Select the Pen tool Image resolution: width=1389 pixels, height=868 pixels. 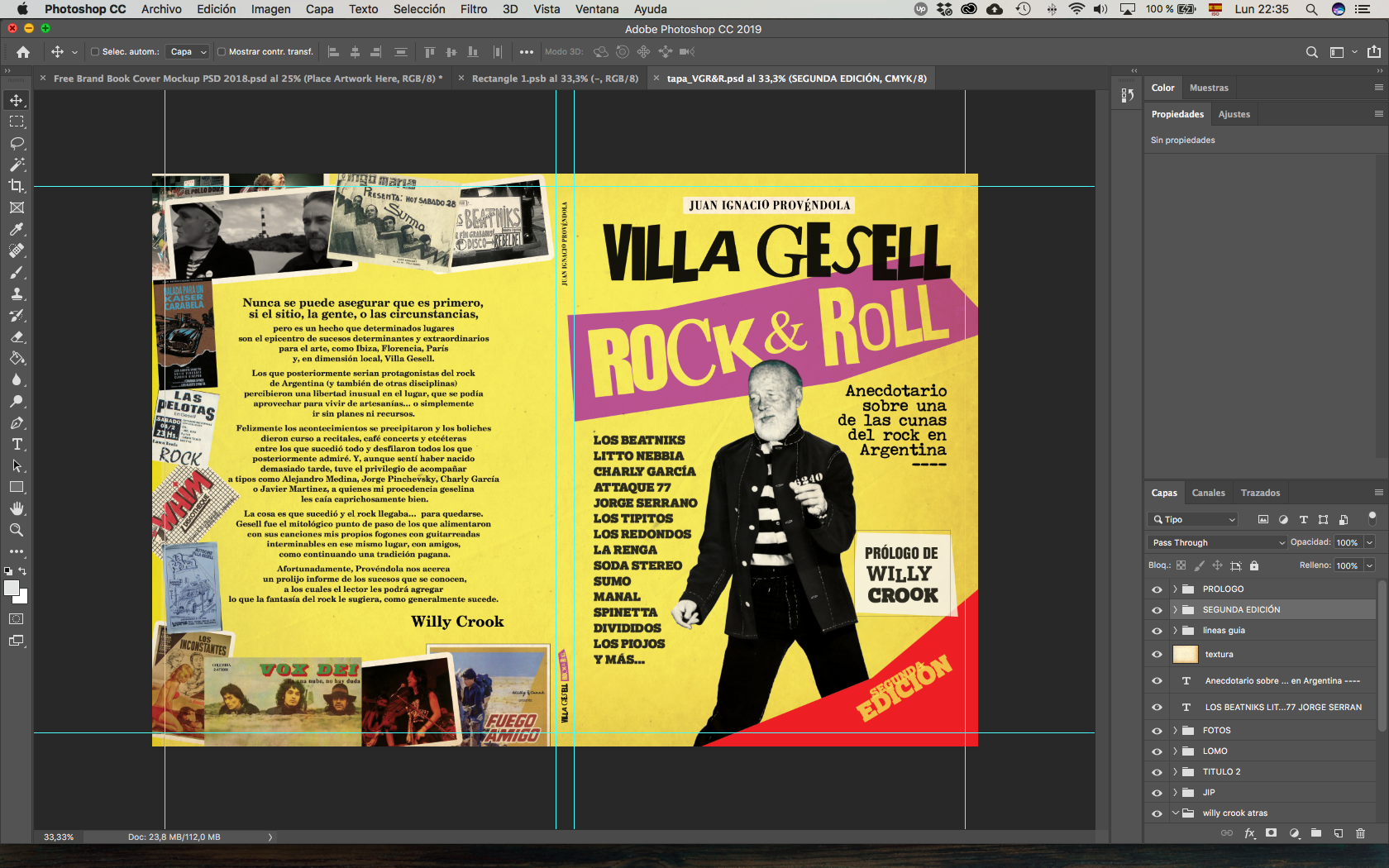[17, 422]
